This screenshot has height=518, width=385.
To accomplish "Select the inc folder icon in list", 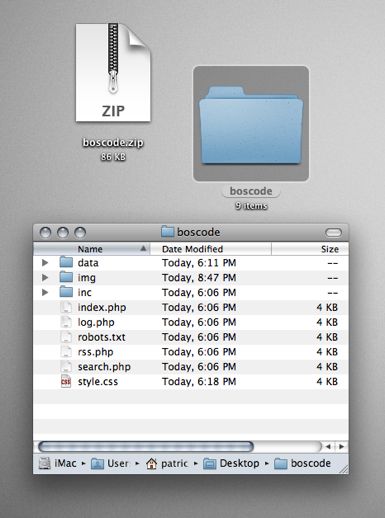I will 66,292.
